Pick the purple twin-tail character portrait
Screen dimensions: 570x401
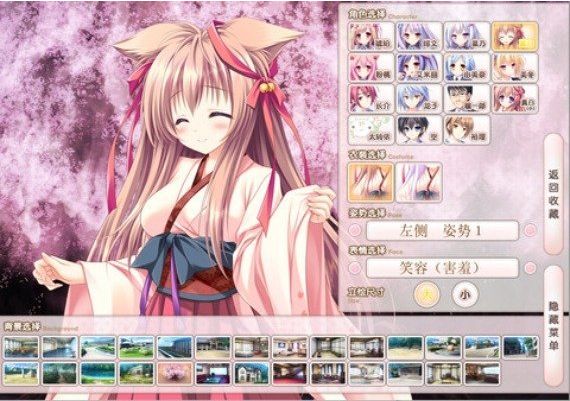[x=419, y=67]
